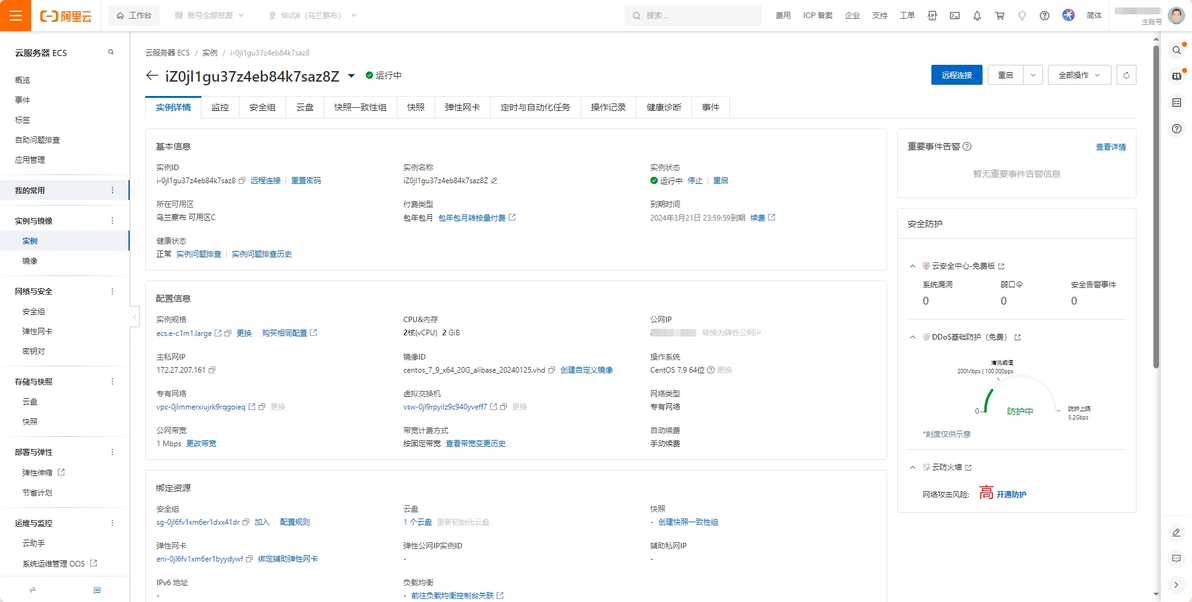
Task: Open the orange hamburger main menu
Action: 15,15
